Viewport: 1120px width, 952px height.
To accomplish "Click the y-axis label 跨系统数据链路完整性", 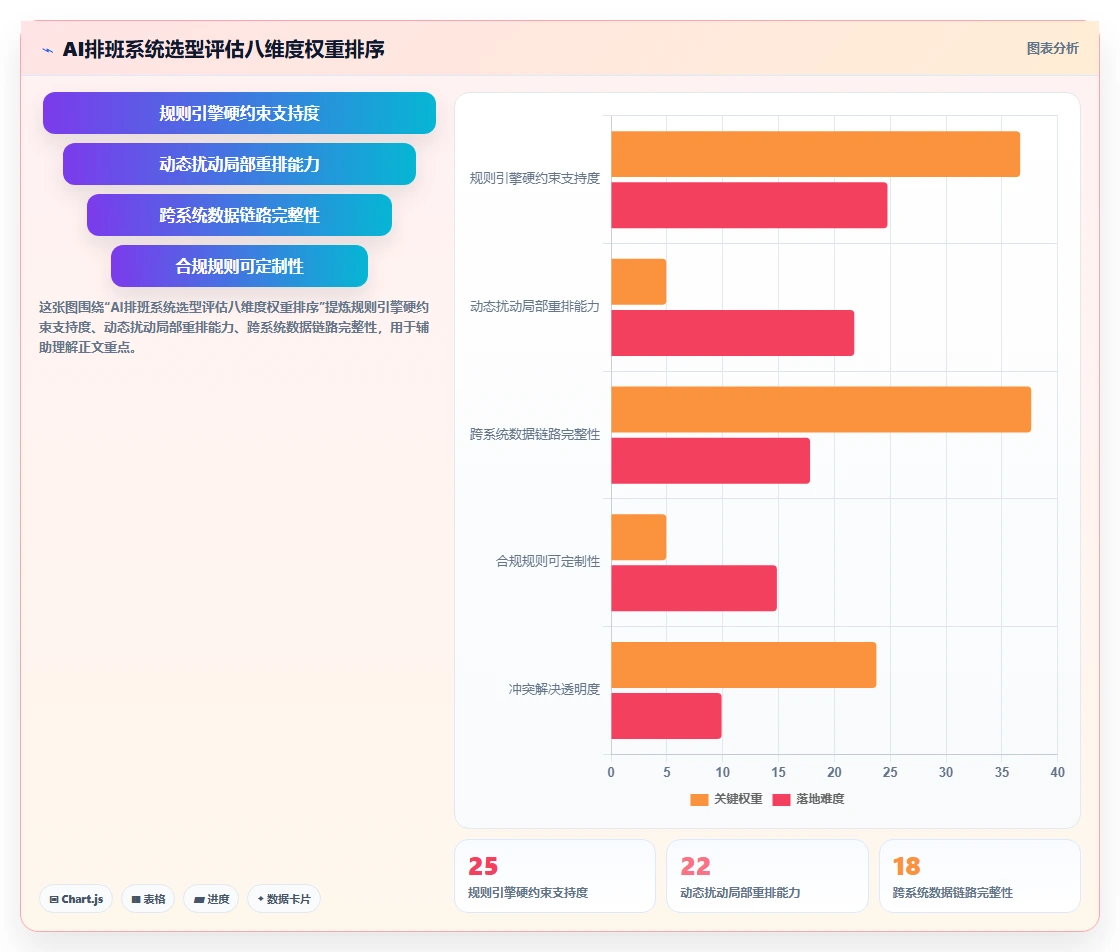I will click(x=534, y=434).
